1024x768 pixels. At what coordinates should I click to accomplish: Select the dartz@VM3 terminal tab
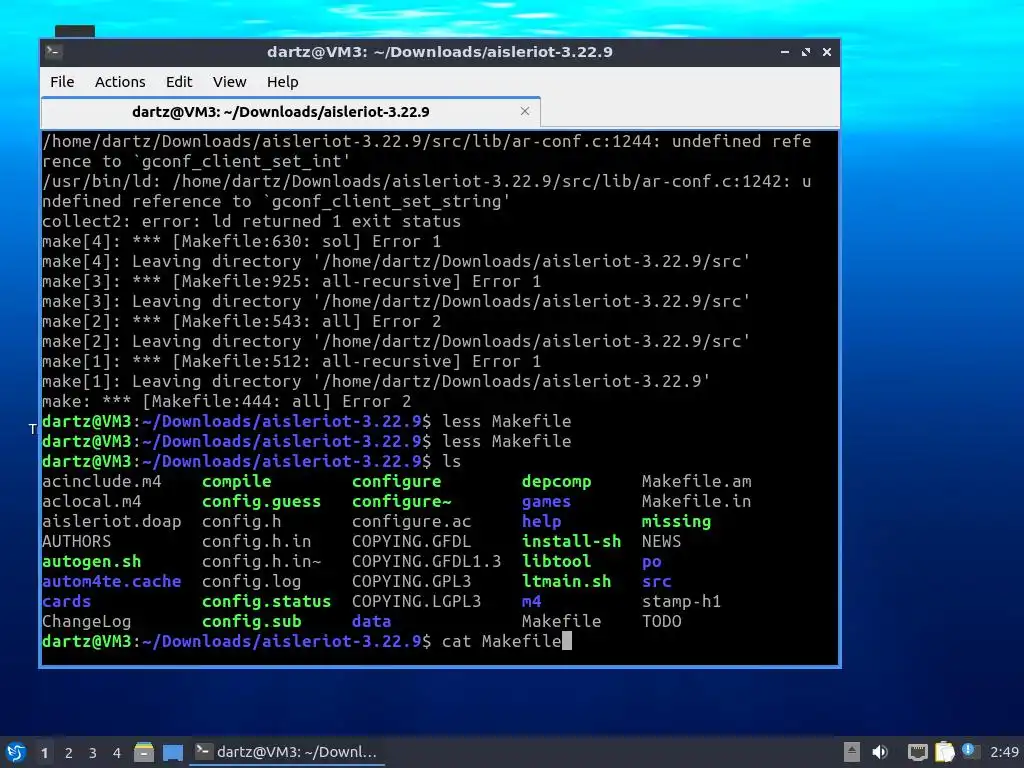pyautogui.click(x=291, y=112)
